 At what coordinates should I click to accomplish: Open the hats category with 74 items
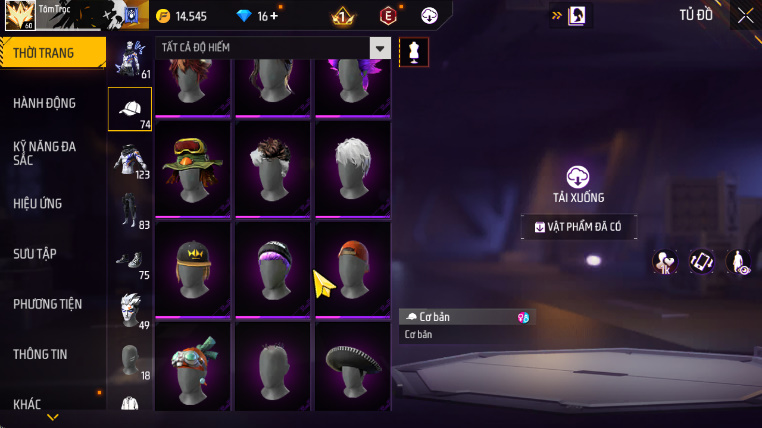(x=130, y=109)
